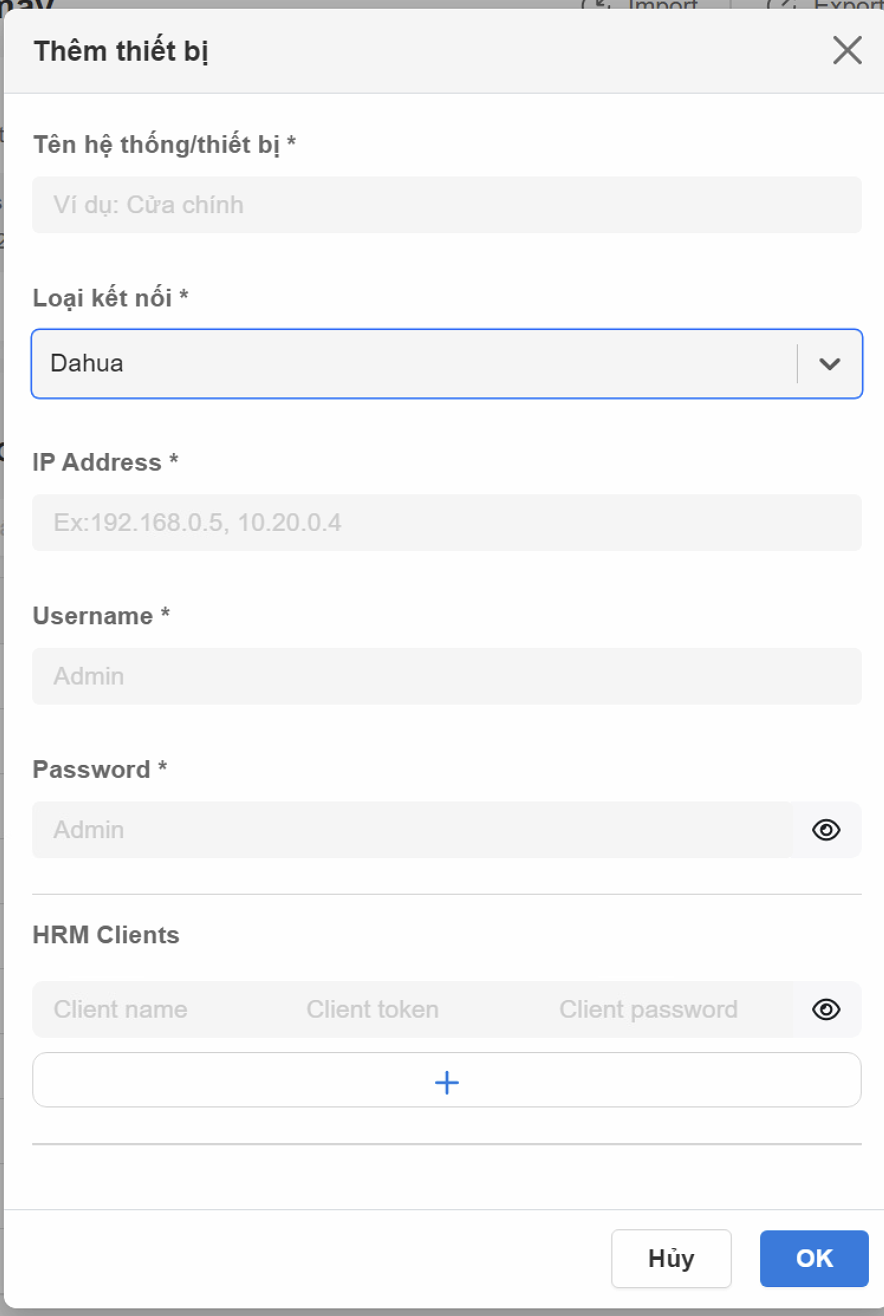The width and height of the screenshot is (884, 1316).
Task: Focus the Tên hệ thống/thiết bị field
Action: (x=446, y=205)
